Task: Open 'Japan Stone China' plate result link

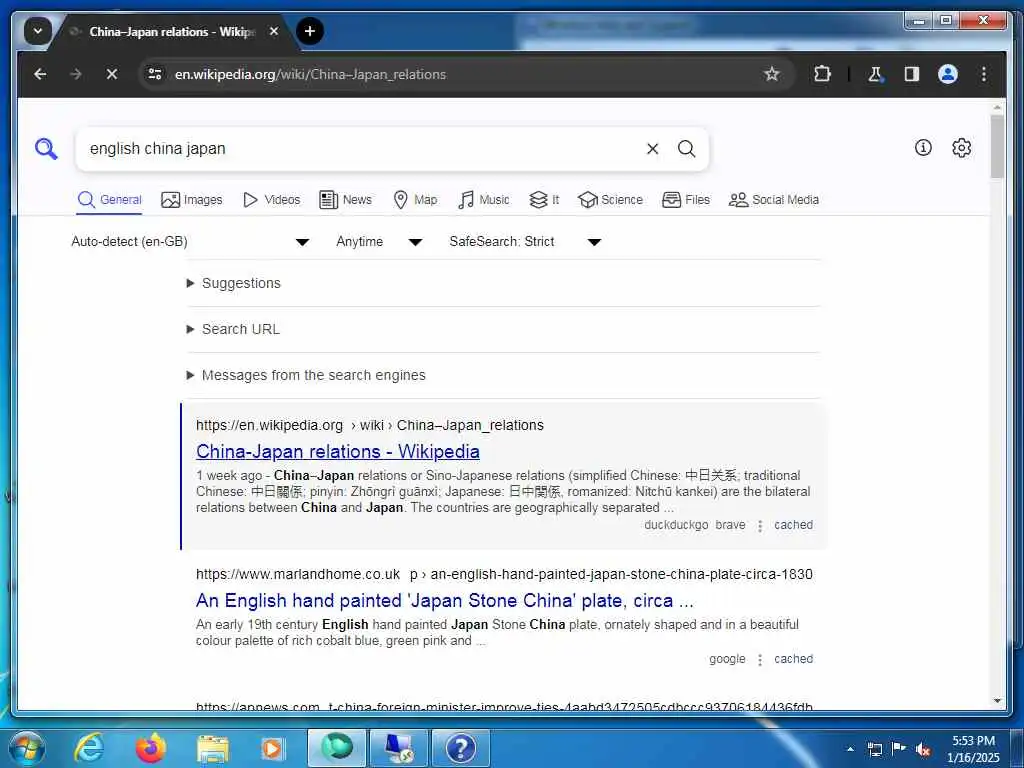Action: pyautogui.click(x=445, y=601)
